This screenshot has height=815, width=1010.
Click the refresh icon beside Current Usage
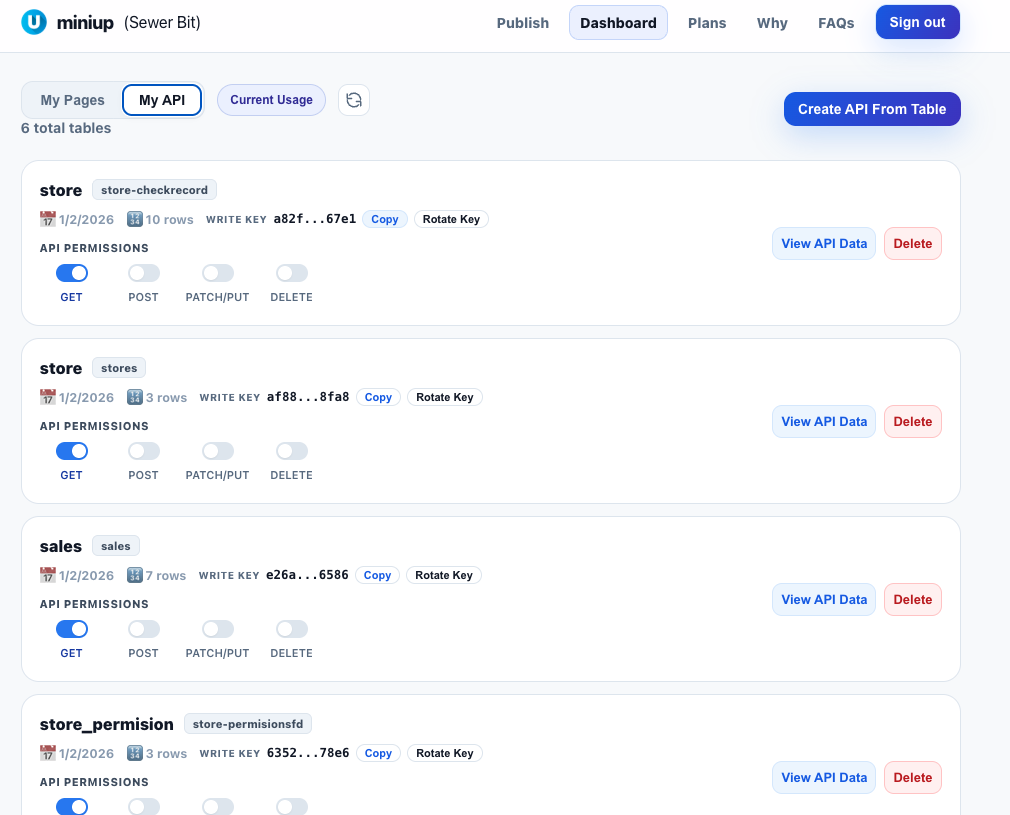click(x=353, y=100)
